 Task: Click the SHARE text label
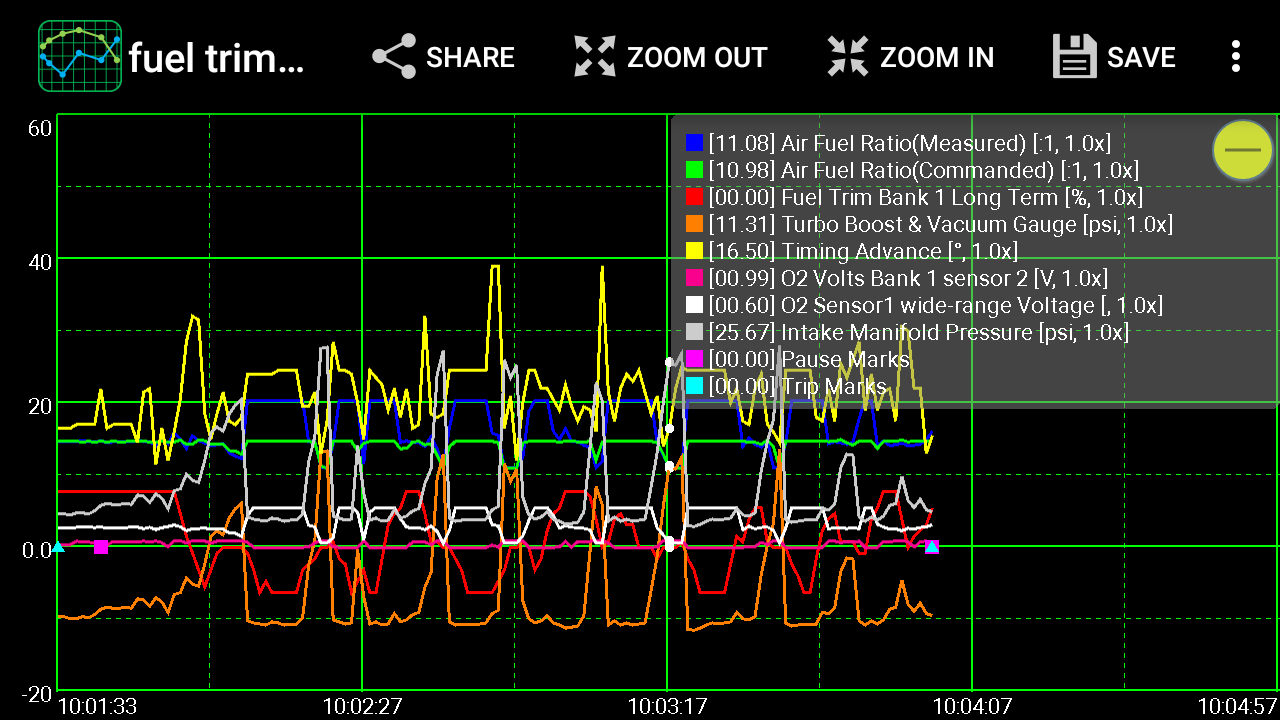470,58
